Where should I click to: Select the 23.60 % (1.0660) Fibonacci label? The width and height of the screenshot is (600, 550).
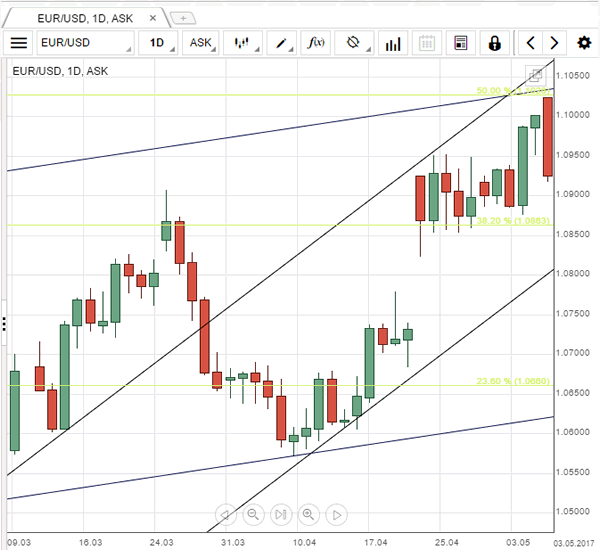pos(513,381)
